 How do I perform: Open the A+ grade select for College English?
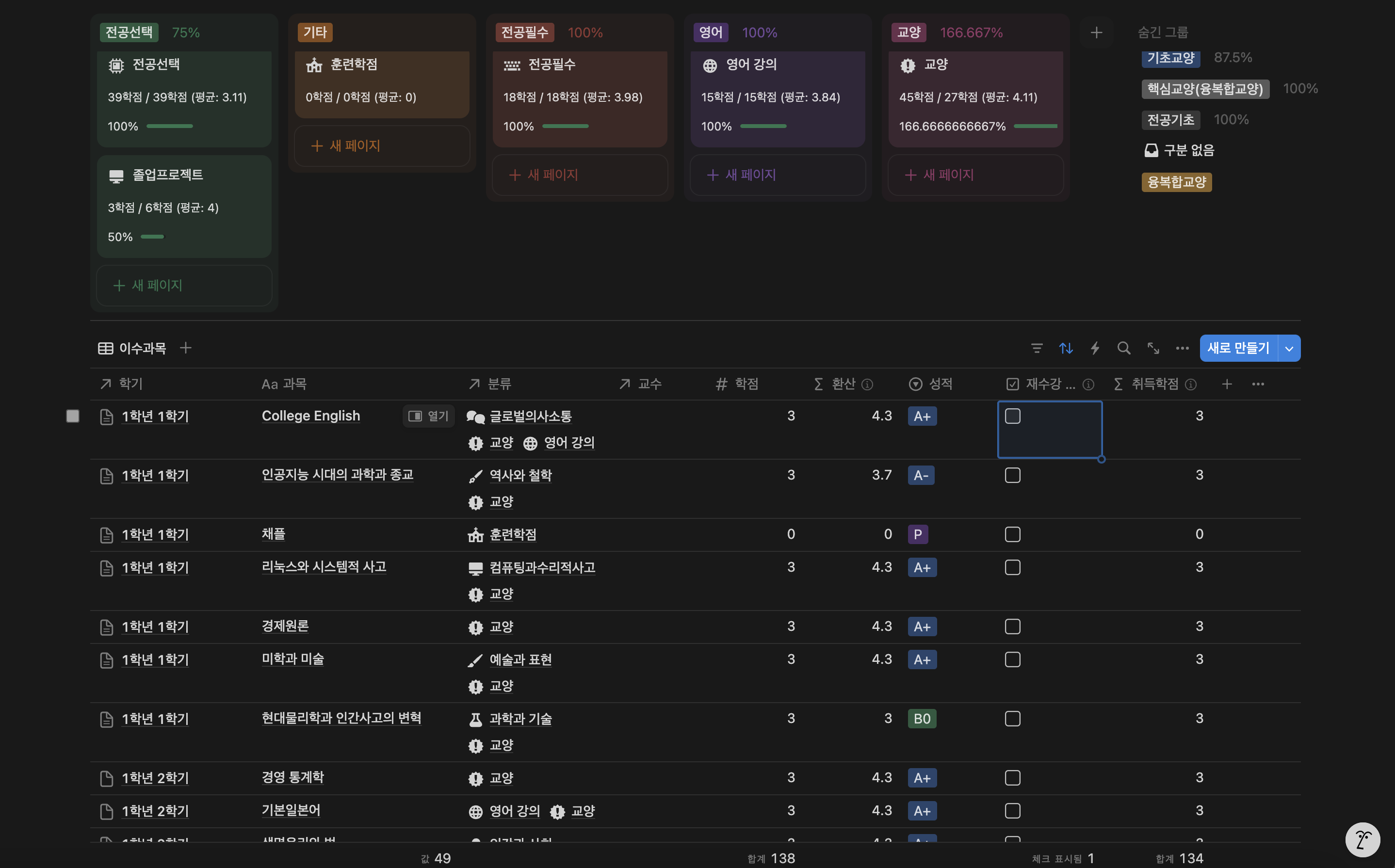click(x=922, y=416)
